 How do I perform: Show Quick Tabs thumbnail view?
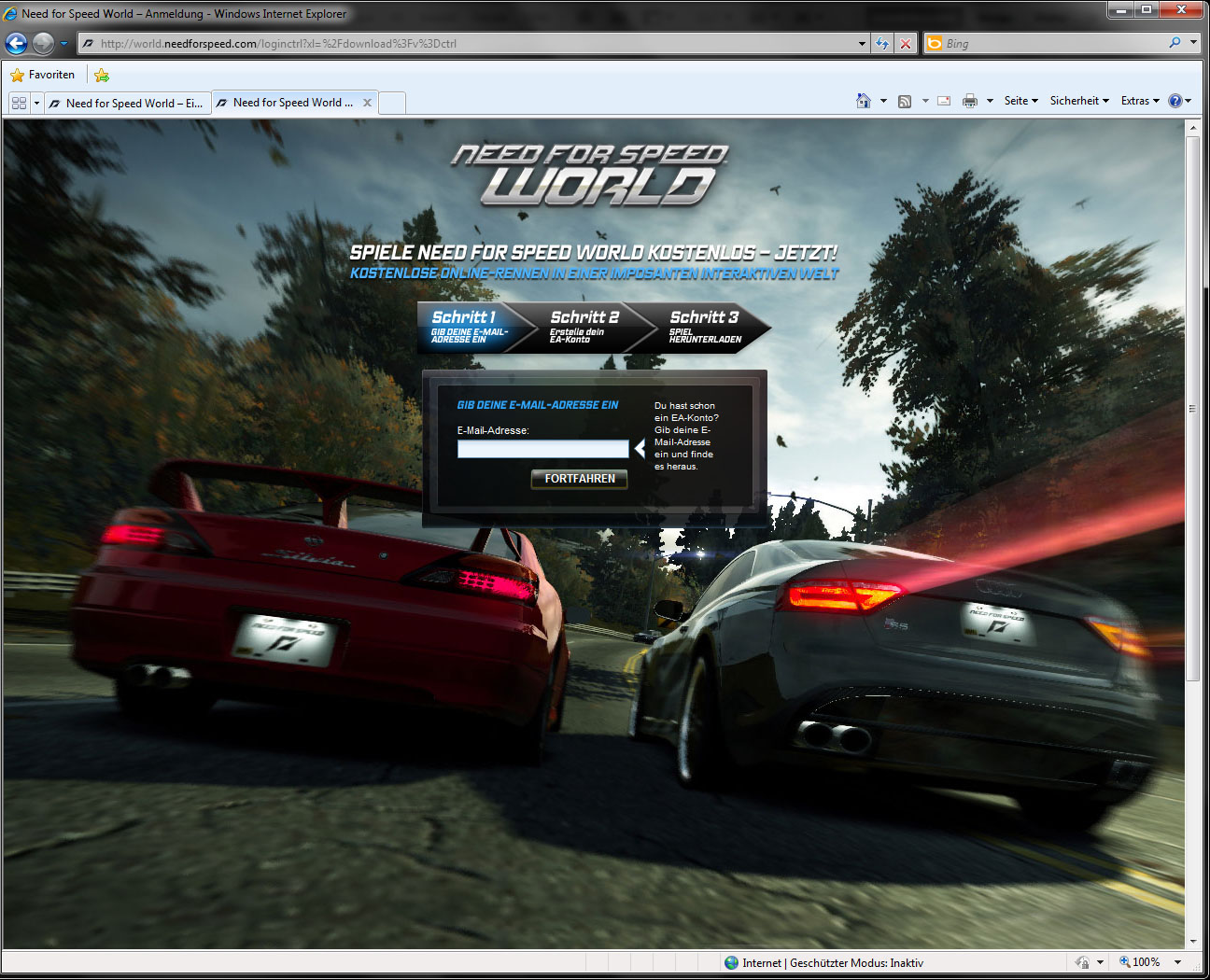(x=19, y=103)
